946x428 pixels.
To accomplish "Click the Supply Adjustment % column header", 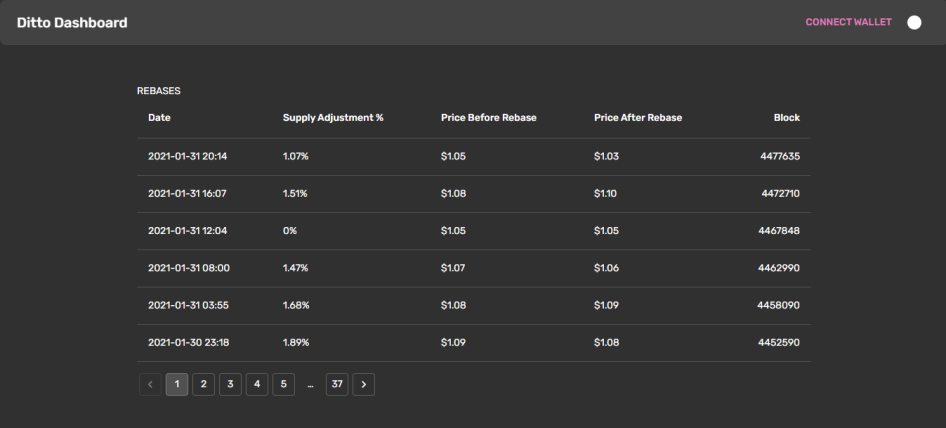I will tap(333, 118).
